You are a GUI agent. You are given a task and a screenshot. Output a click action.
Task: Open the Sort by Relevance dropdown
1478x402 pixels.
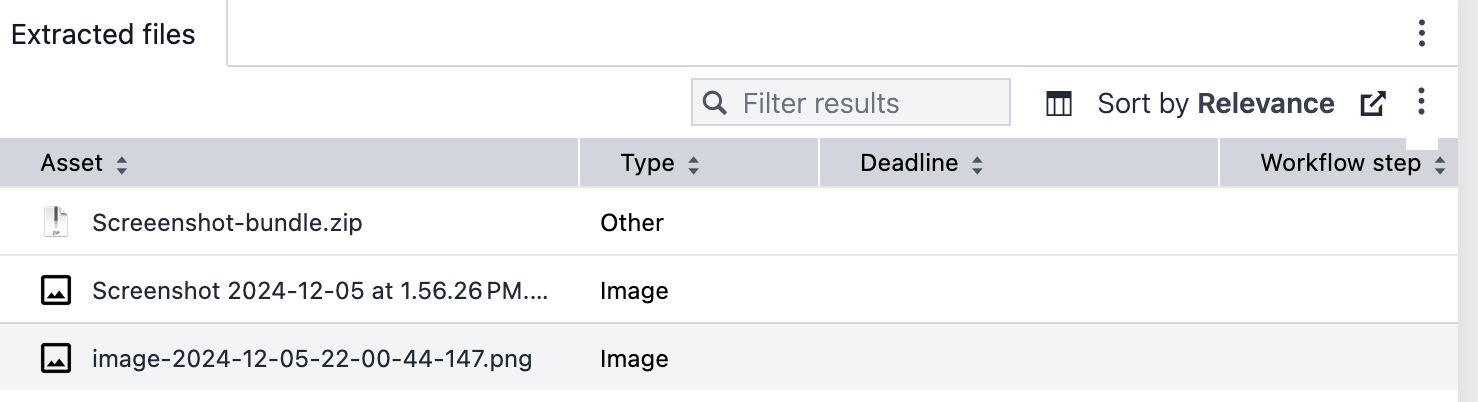[1215, 103]
